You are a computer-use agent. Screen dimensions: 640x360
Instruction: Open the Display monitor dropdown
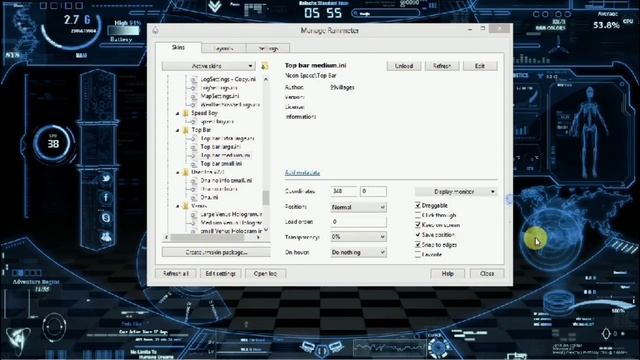tap(456, 191)
